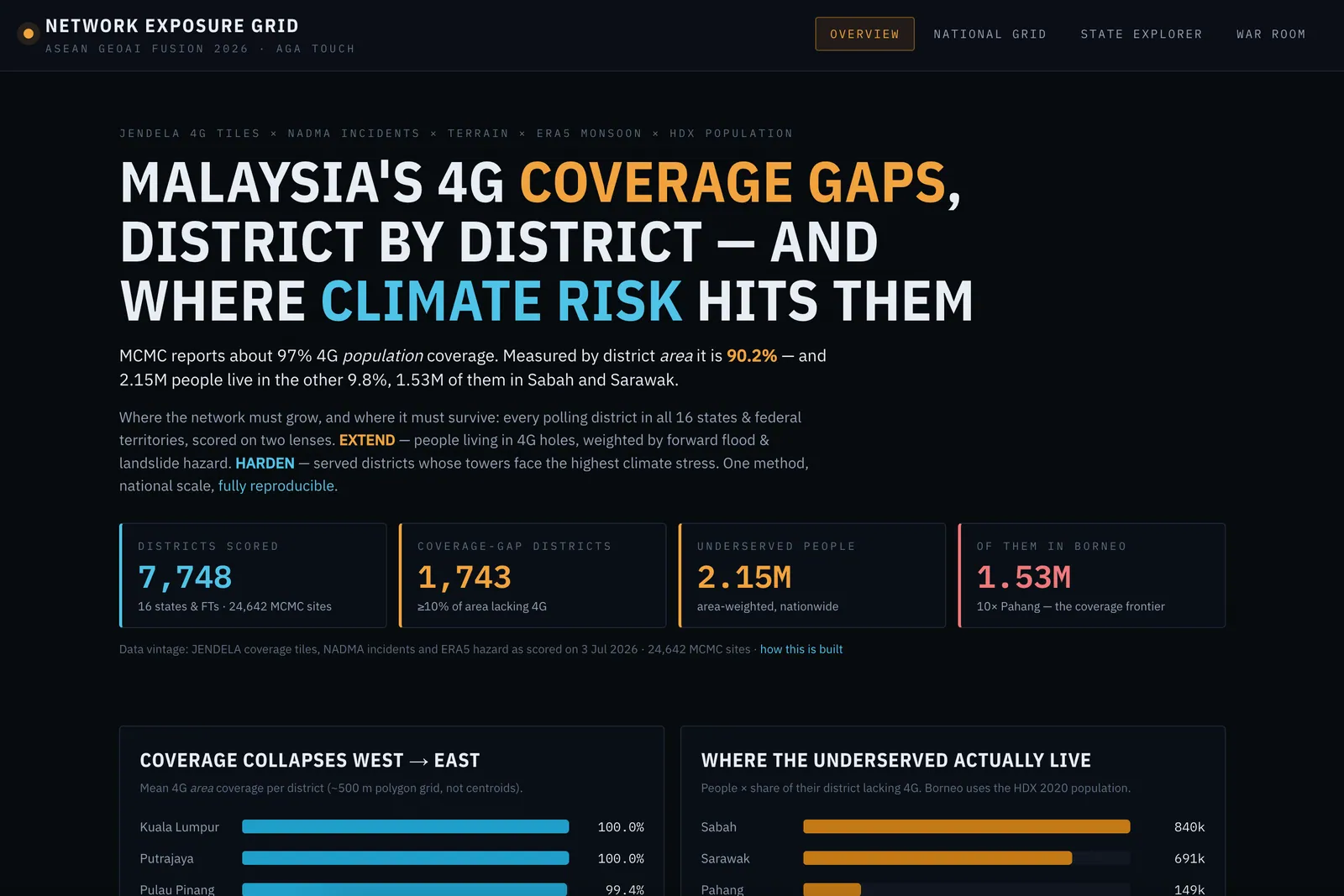Click 'area-weighted, nationwide' caption
Viewport: 1344px width, 896px height.
tap(768, 606)
